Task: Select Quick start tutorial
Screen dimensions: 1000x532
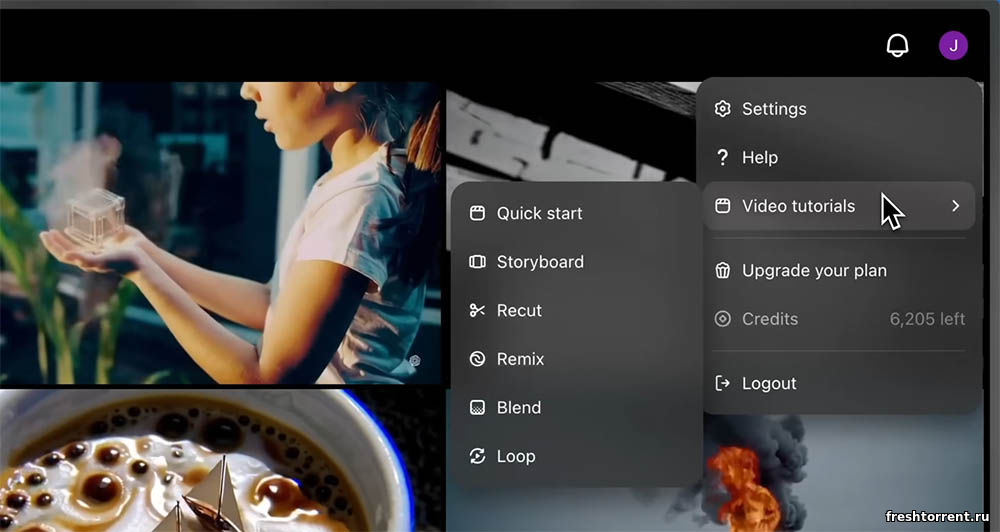Action: coord(539,213)
